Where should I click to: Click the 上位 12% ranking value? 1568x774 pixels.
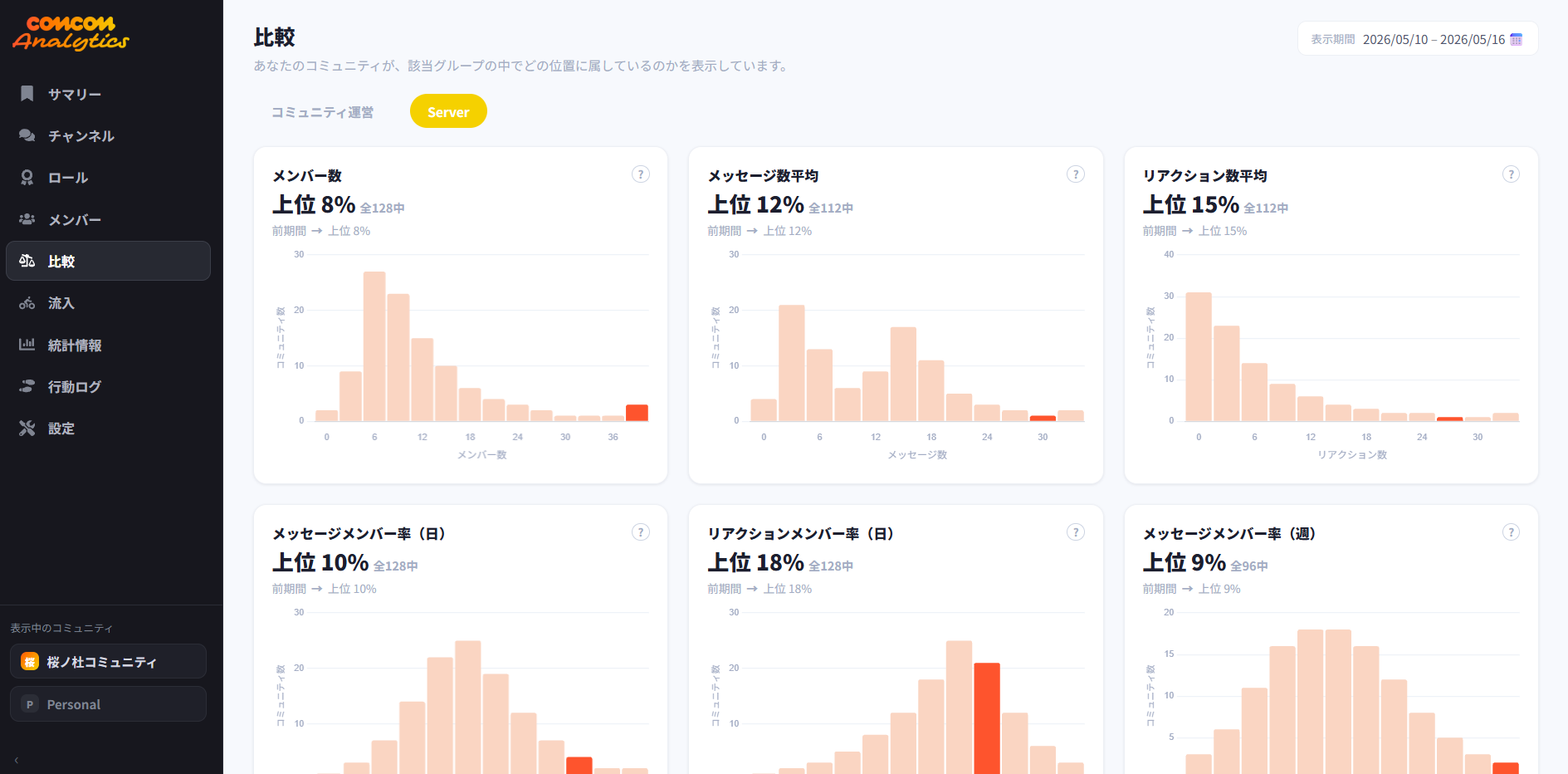(x=755, y=204)
